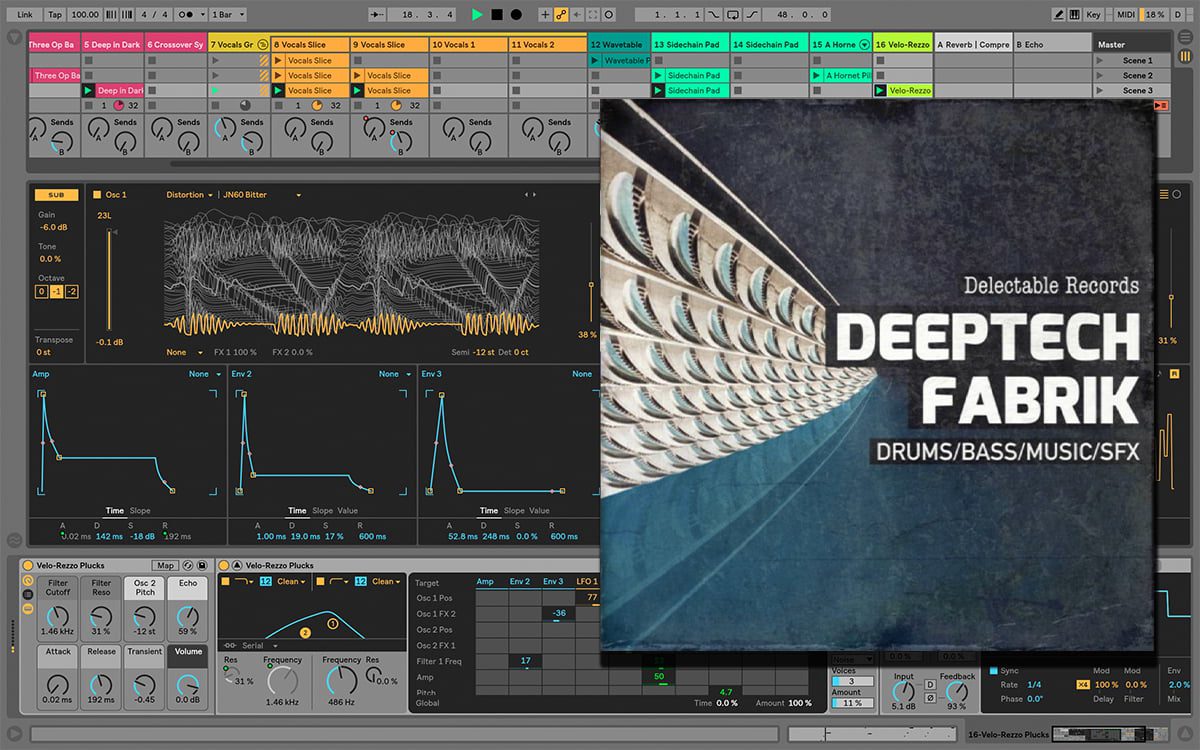Toggle filter 1 on/off square

pos(226,581)
